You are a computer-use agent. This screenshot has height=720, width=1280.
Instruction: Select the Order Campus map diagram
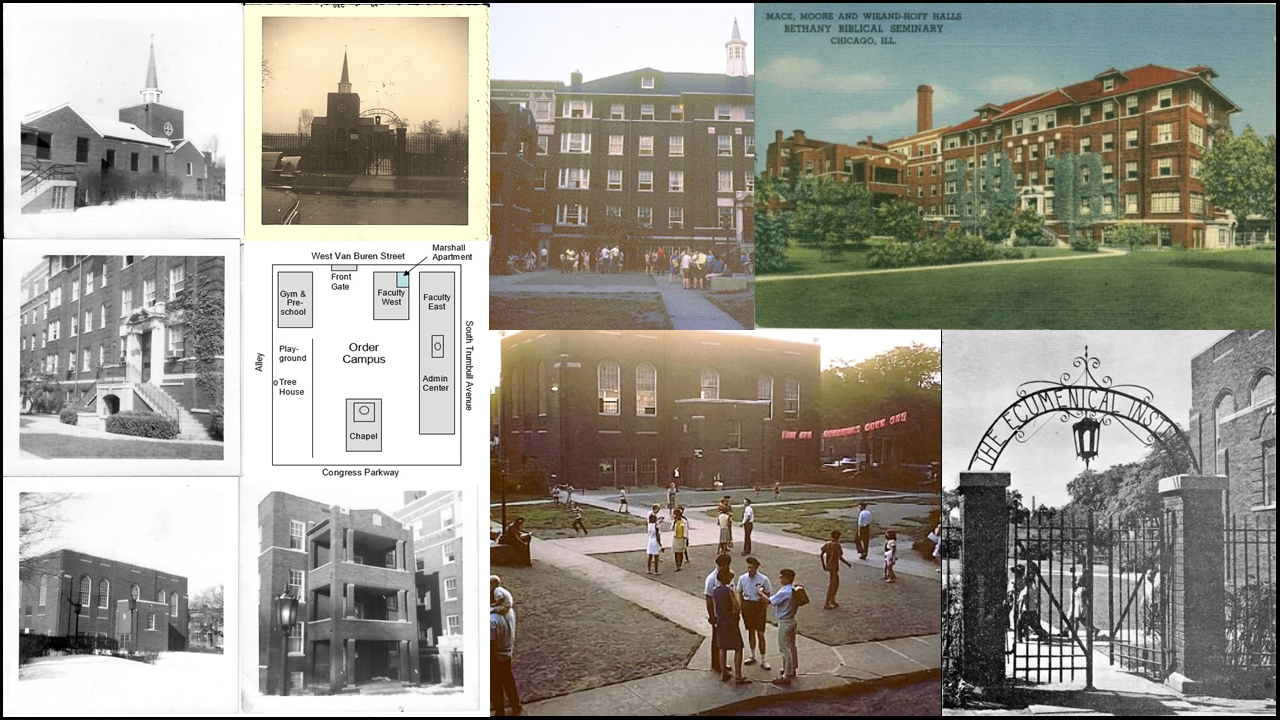point(366,359)
